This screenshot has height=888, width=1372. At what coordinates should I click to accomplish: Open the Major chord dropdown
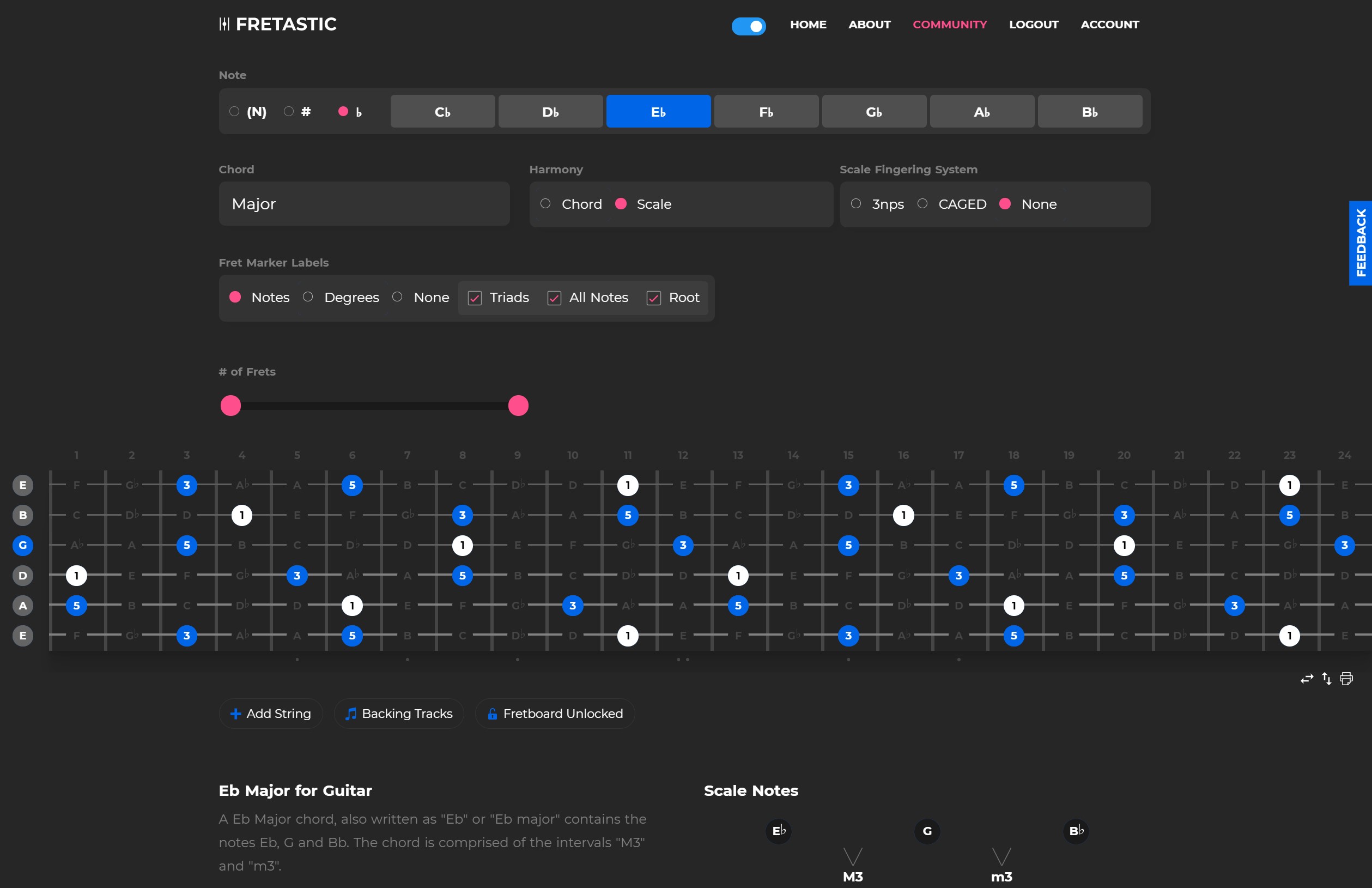(x=364, y=203)
